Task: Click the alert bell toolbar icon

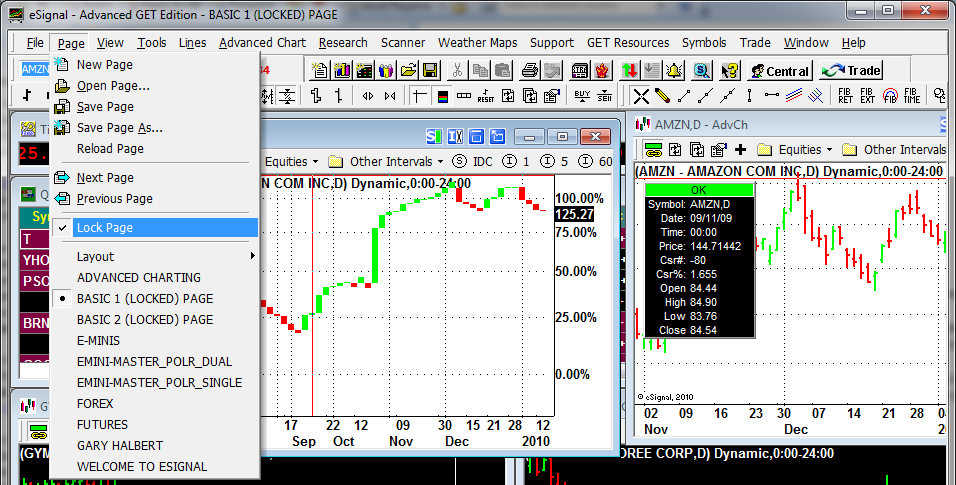Action: [674, 70]
